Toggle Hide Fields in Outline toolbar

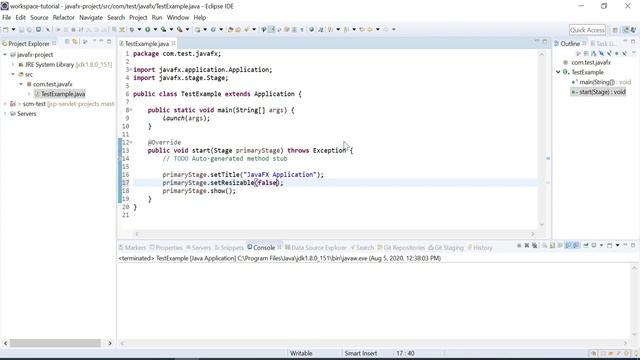pos(602,53)
